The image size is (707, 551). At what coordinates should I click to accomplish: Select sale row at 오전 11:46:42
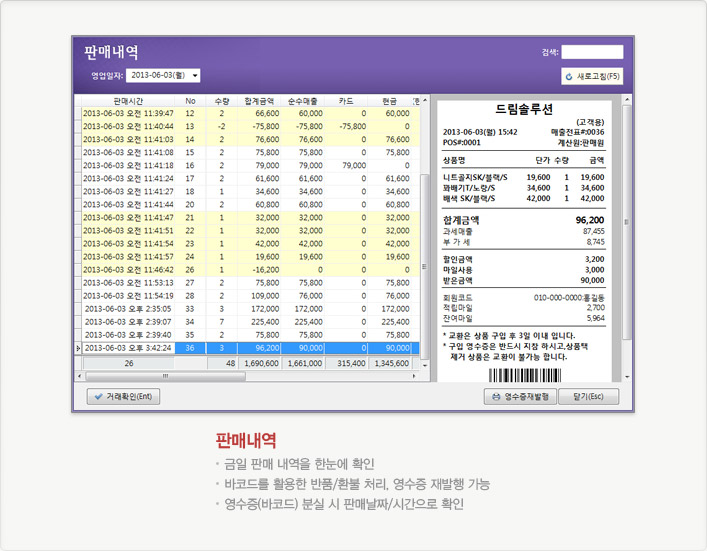[x=247, y=270]
